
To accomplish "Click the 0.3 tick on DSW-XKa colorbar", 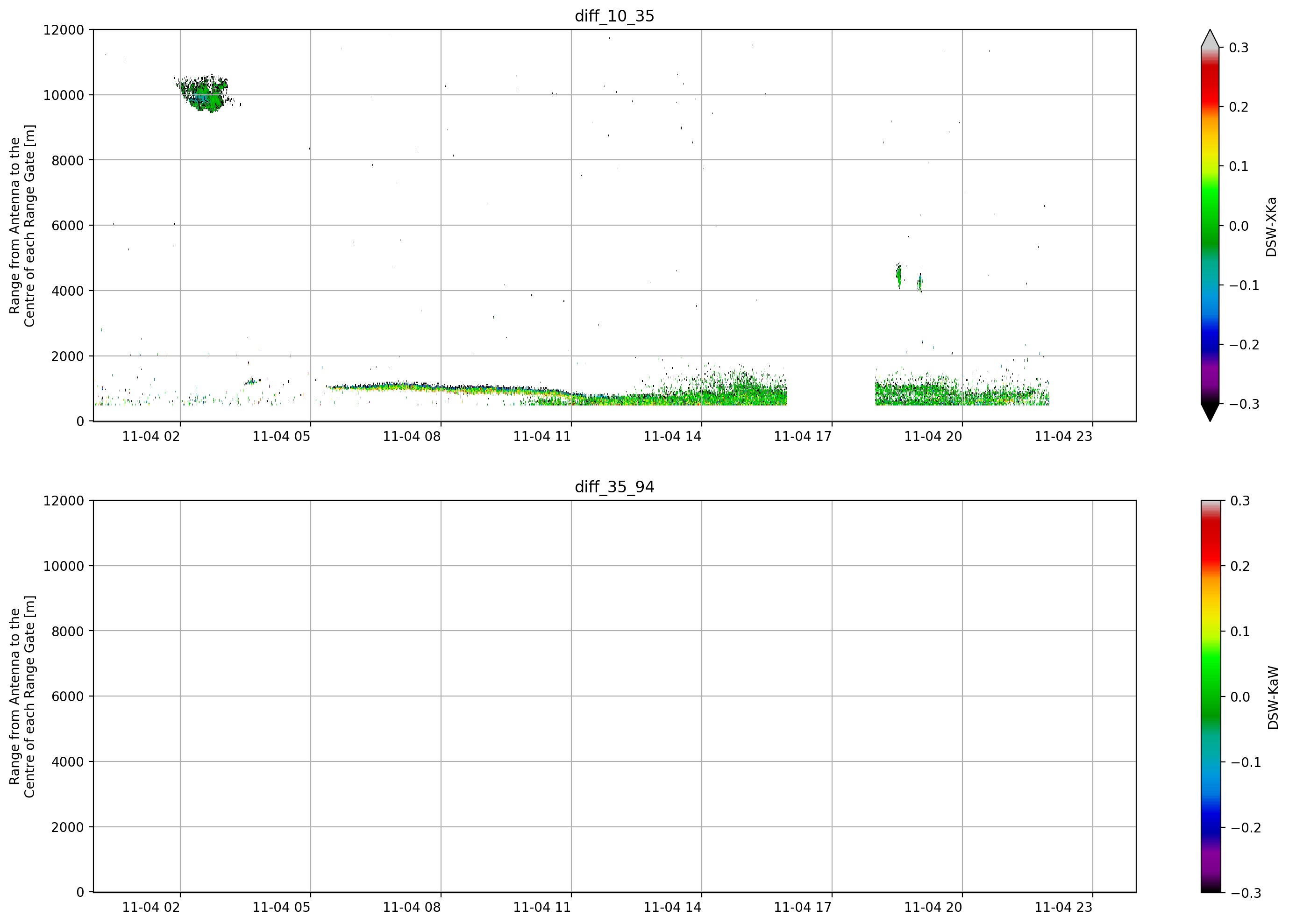I will click(x=1239, y=48).
